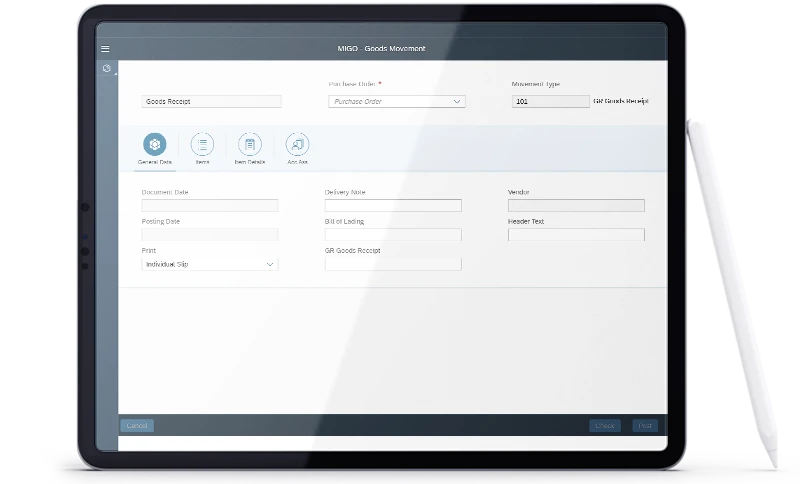Open the Item Details tab
The image size is (800, 484).
point(249,144)
